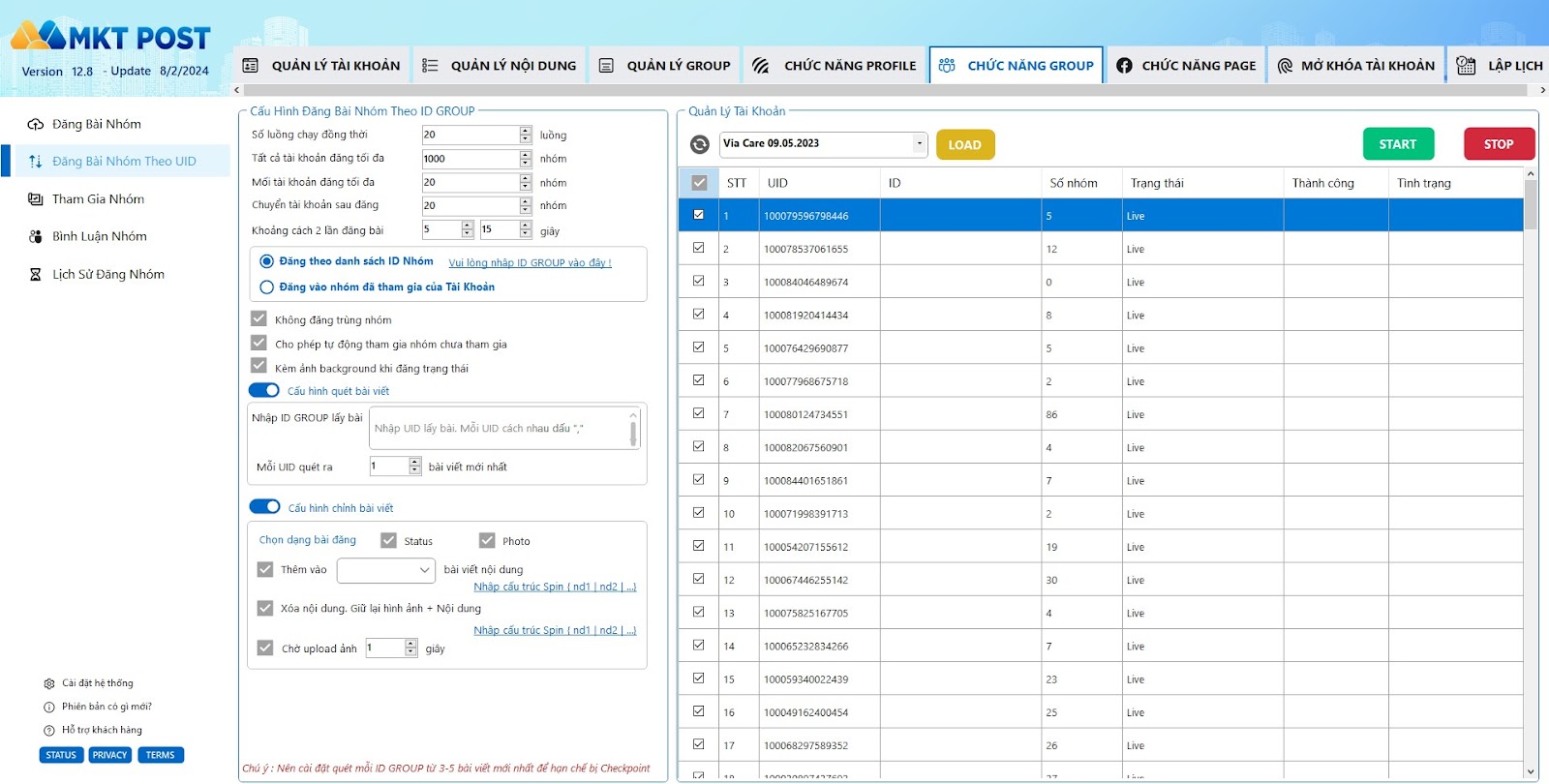Click the Lịch Sử Đăng Nhóm hourglass icon
Viewport: 1549px width, 784px height.
coord(35,274)
